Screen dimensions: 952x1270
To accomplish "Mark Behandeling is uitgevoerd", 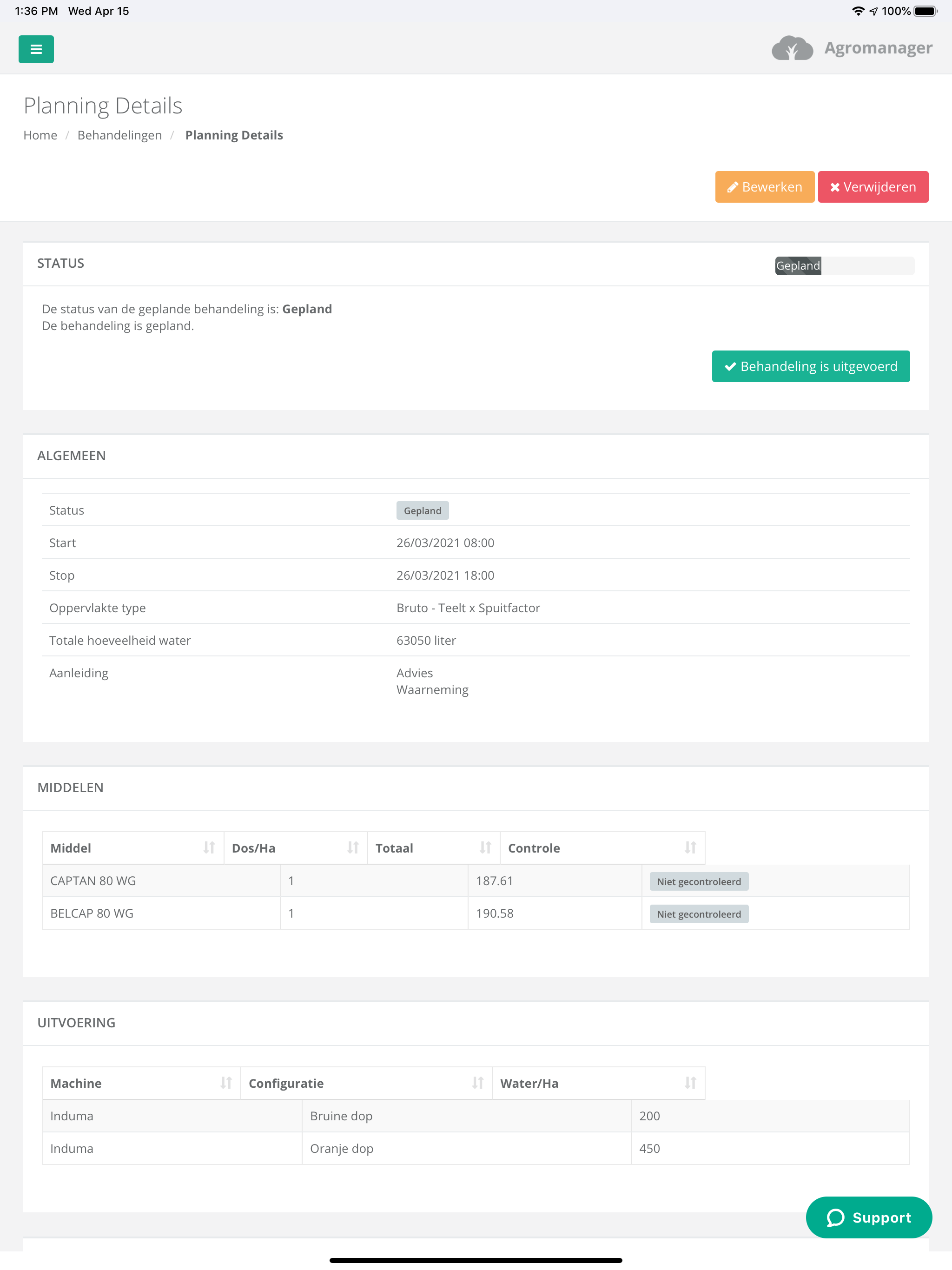I will coord(810,366).
